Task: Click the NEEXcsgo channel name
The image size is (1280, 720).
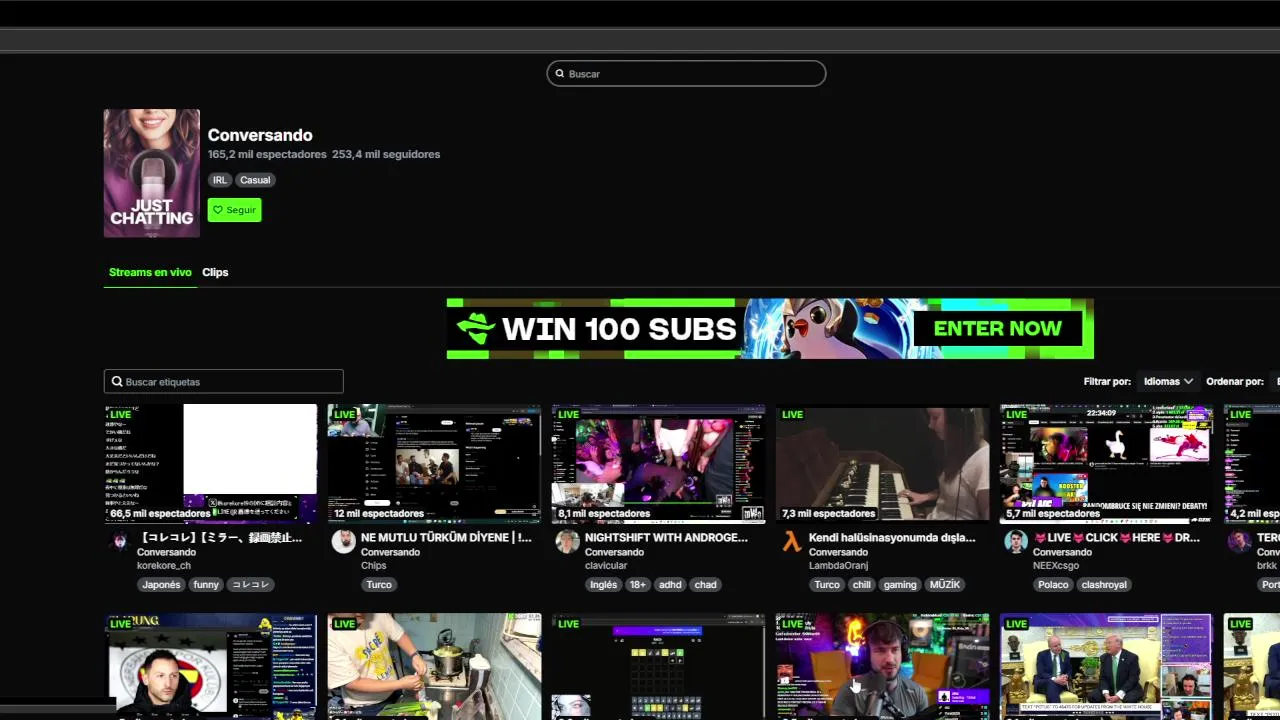Action: [1055, 565]
